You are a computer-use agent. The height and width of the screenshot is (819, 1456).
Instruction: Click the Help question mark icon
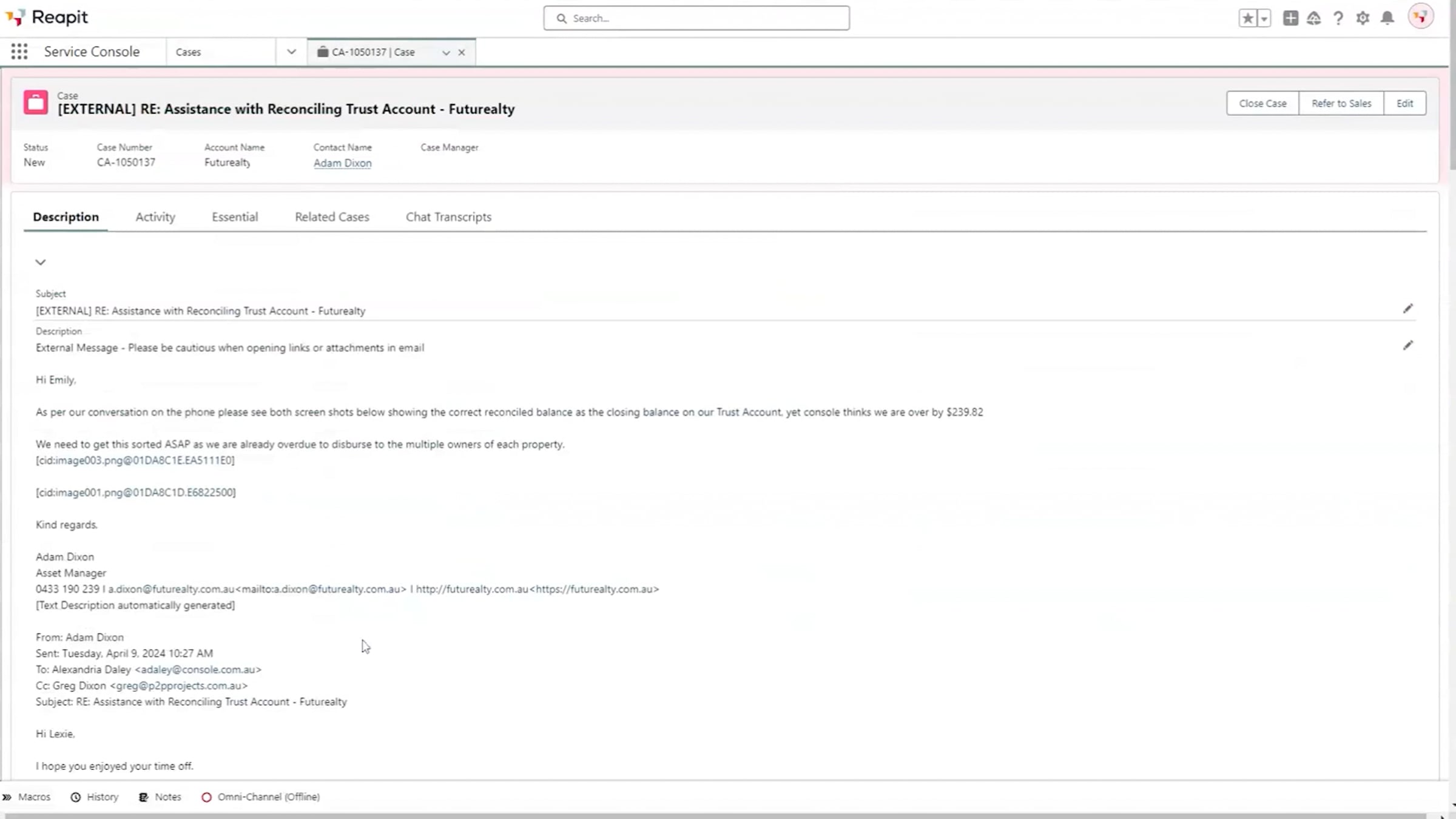click(1338, 18)
